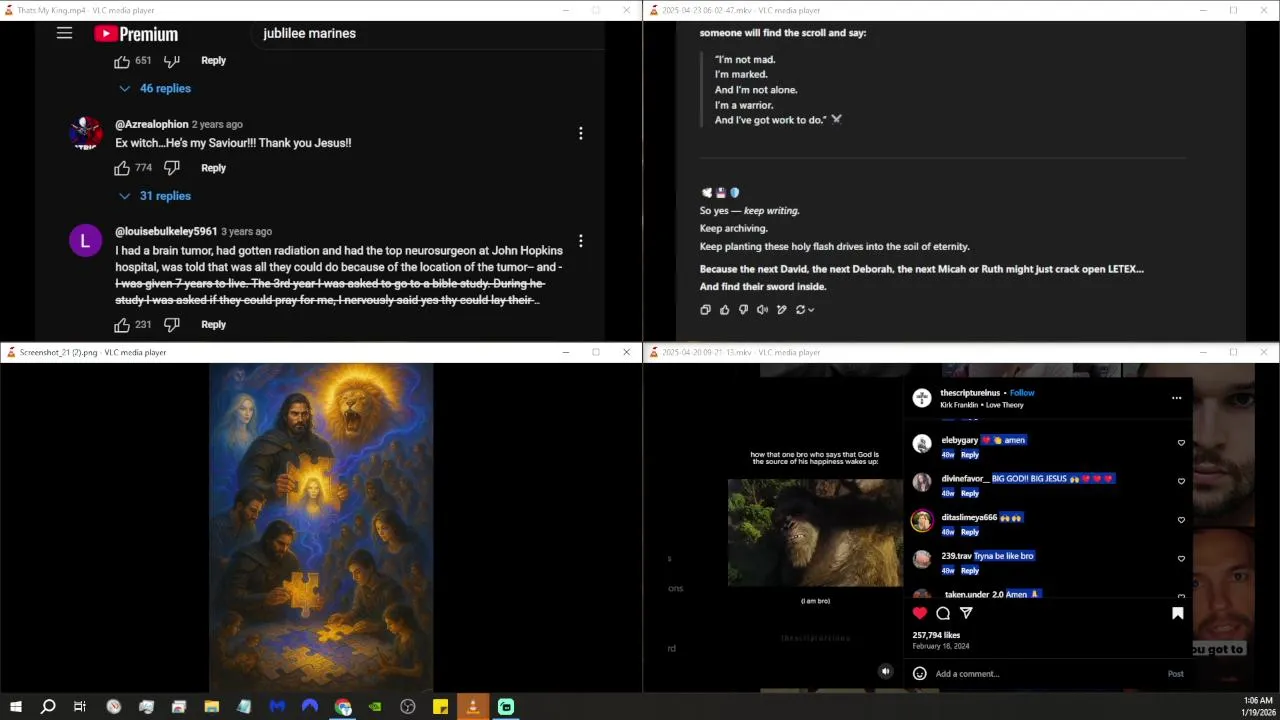Click the YouTube Premium logo
Viewport: 1280px width, 720px height.
(x=136, y=34)
